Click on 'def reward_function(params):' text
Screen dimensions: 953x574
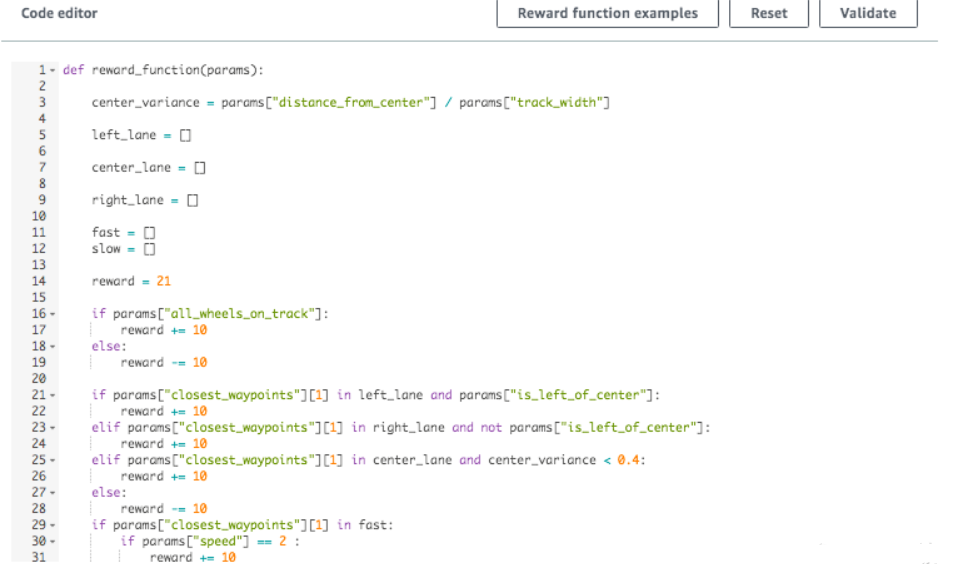163,70
